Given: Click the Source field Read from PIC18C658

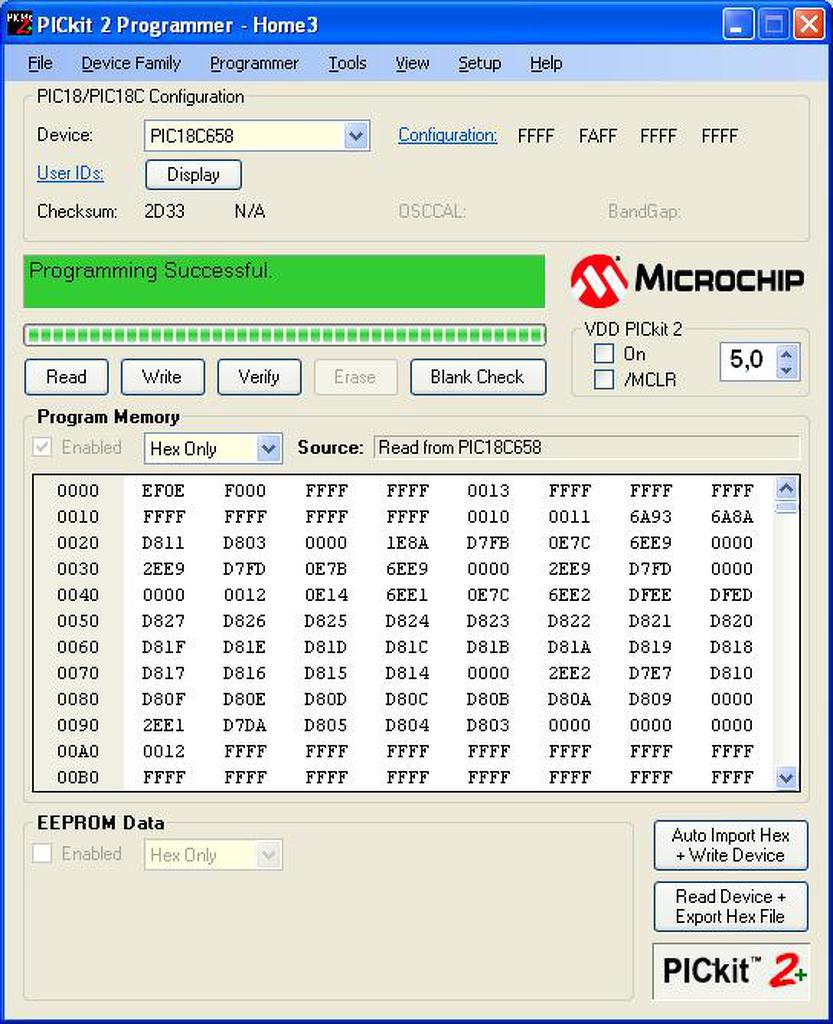Looking at the screenshot, I should click(586, 447).
